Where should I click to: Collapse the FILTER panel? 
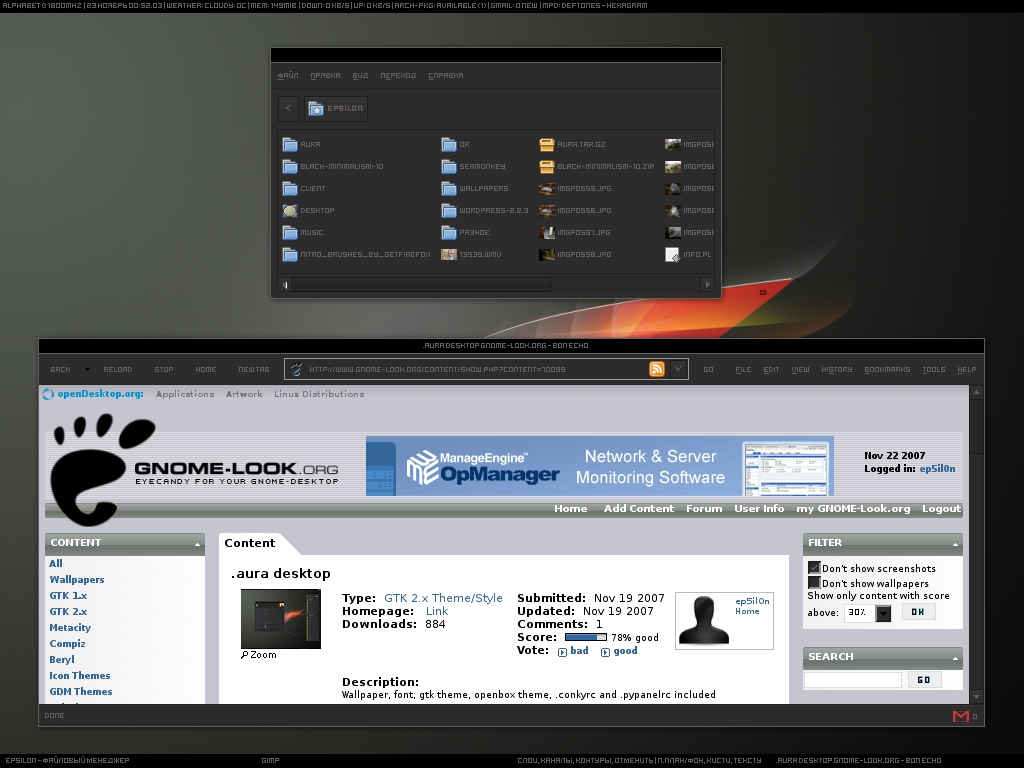pyautogui.click(x=955, y=544)
